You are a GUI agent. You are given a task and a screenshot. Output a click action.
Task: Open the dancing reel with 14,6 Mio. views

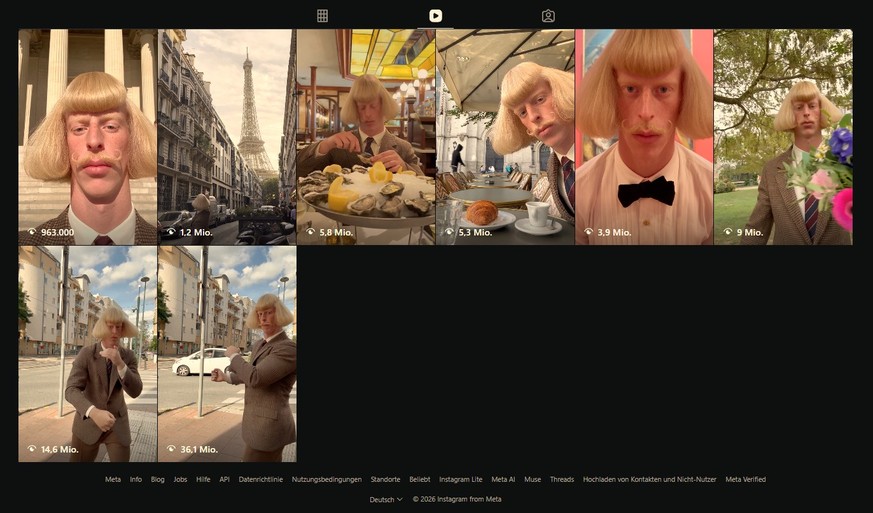pos(87,354)
